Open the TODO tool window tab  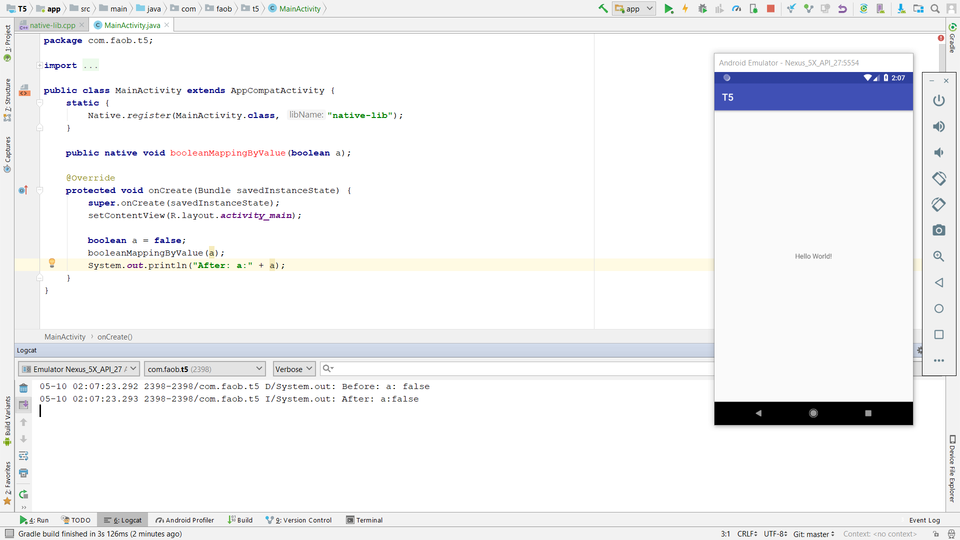click(76, 520)
